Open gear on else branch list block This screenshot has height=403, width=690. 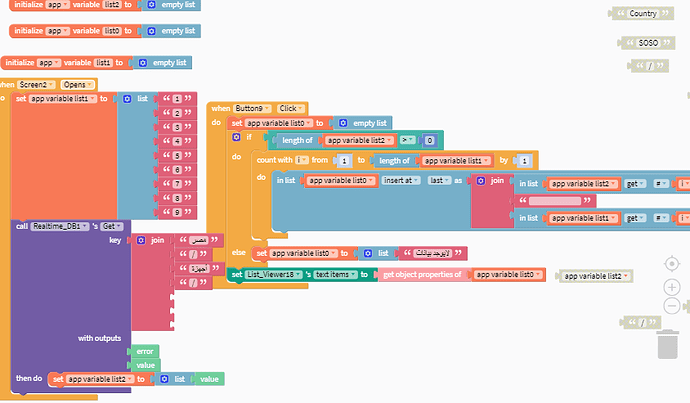pyautogui.click(x=368, y=253)
